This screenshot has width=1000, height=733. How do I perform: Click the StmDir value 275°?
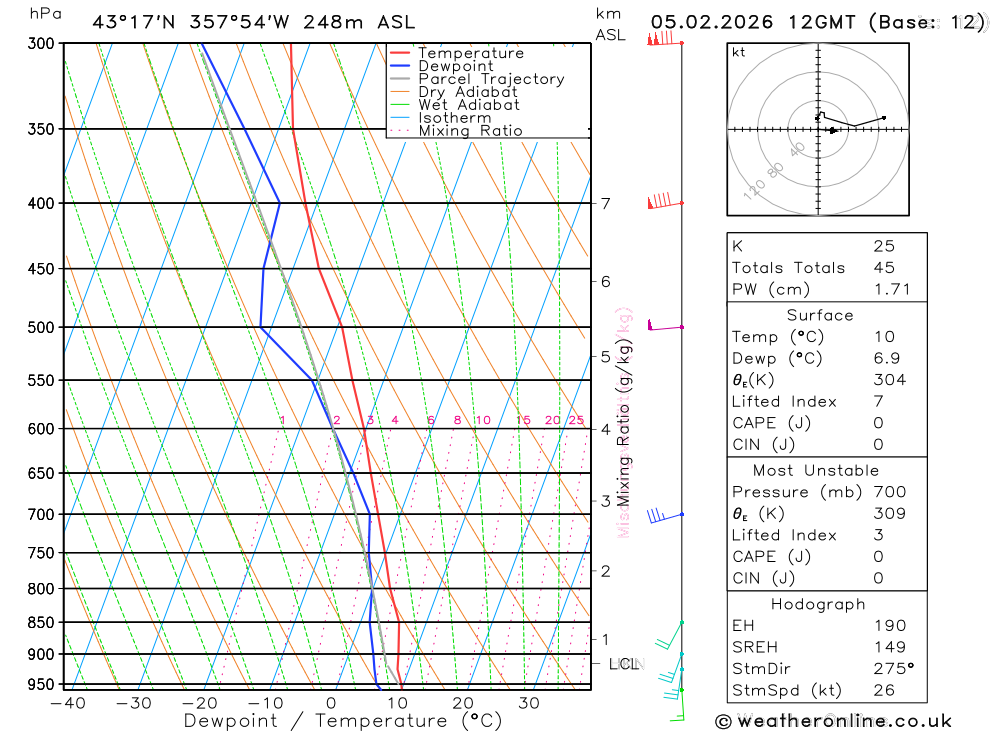tap(894, 669)
